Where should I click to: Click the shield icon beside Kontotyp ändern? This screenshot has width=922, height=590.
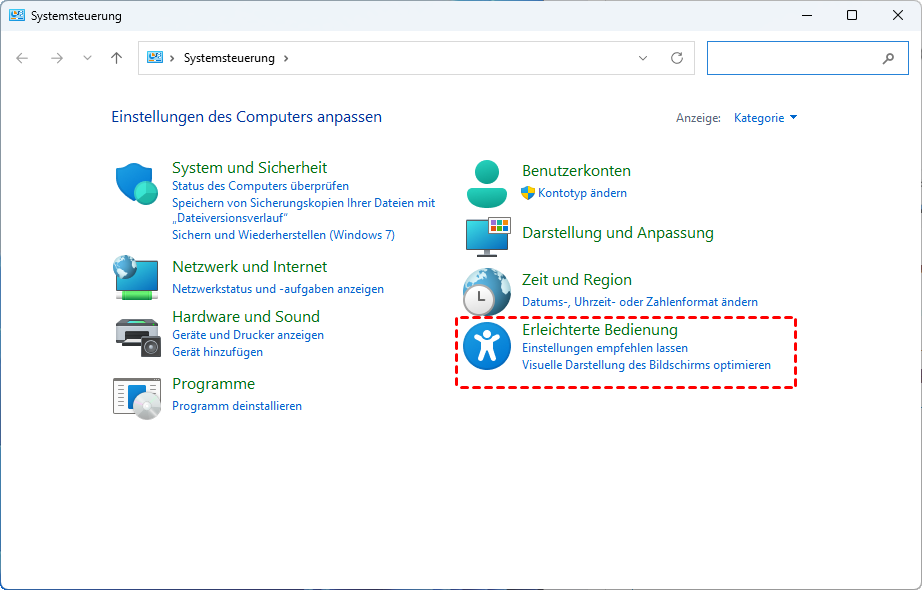pyautogui.click(x=527, y=192)
